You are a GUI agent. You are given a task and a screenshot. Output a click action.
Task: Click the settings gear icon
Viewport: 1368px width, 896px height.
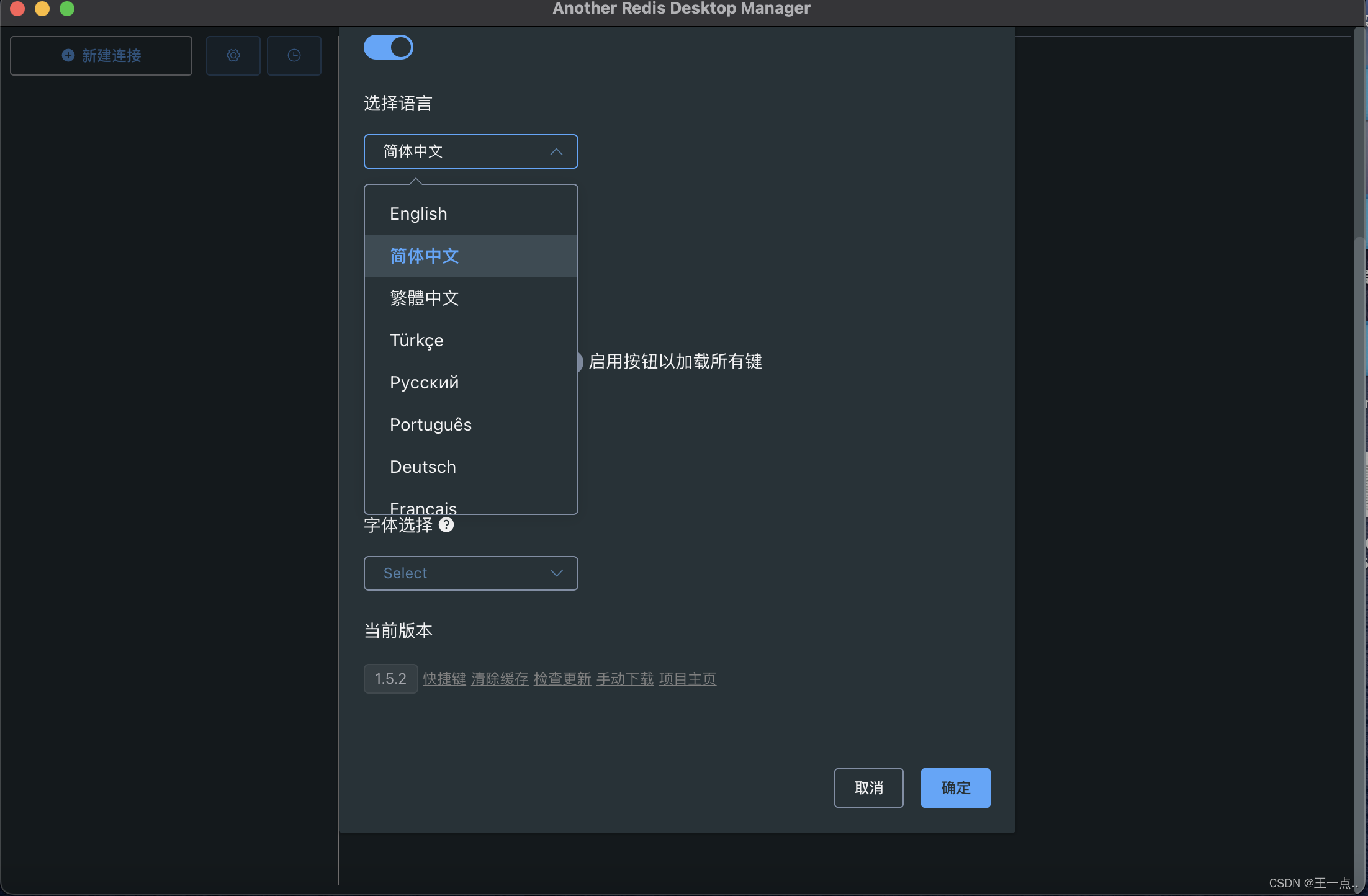point(233,56)
